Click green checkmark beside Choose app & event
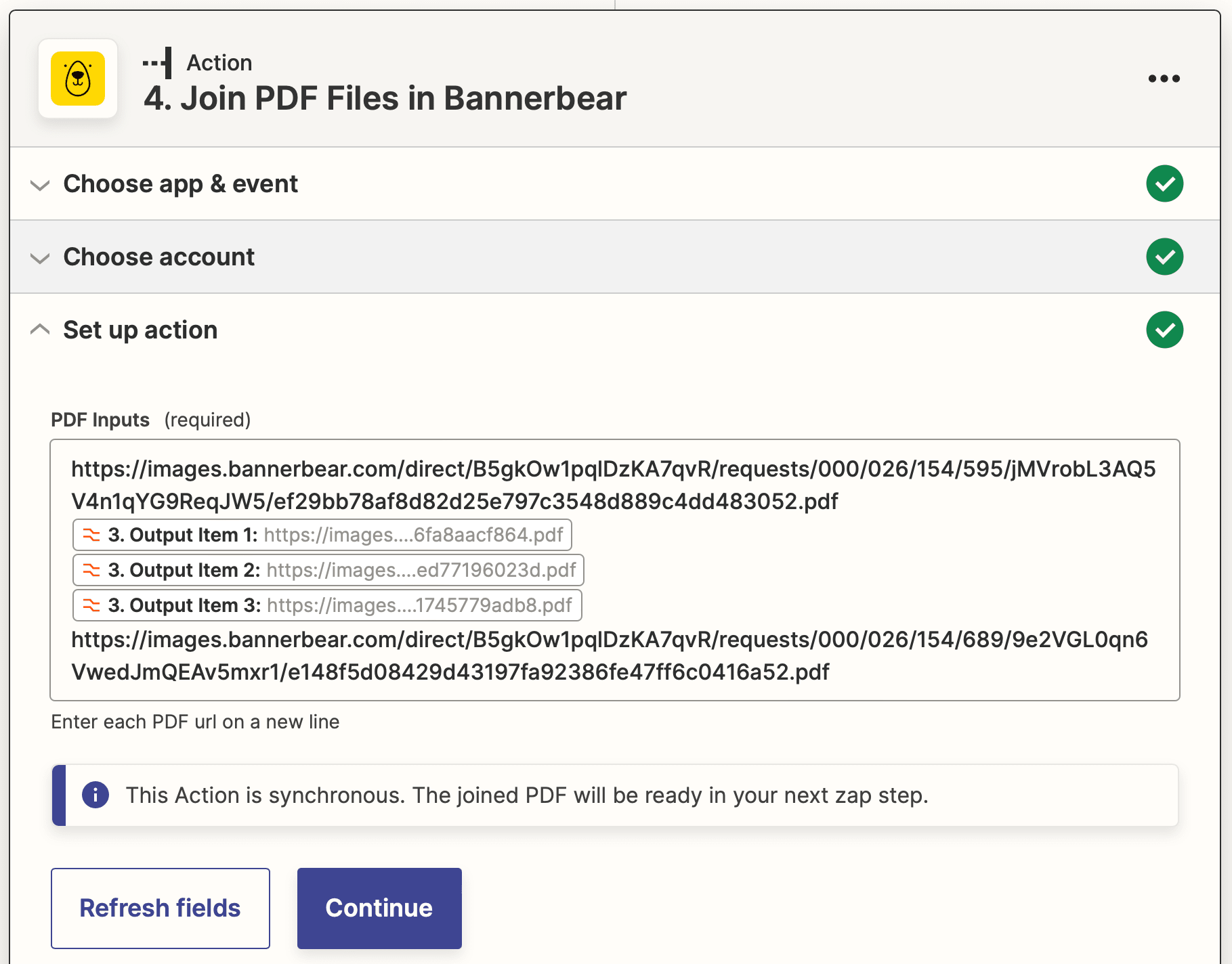This screenshot has width=1232, height=964. [1164, 183]
